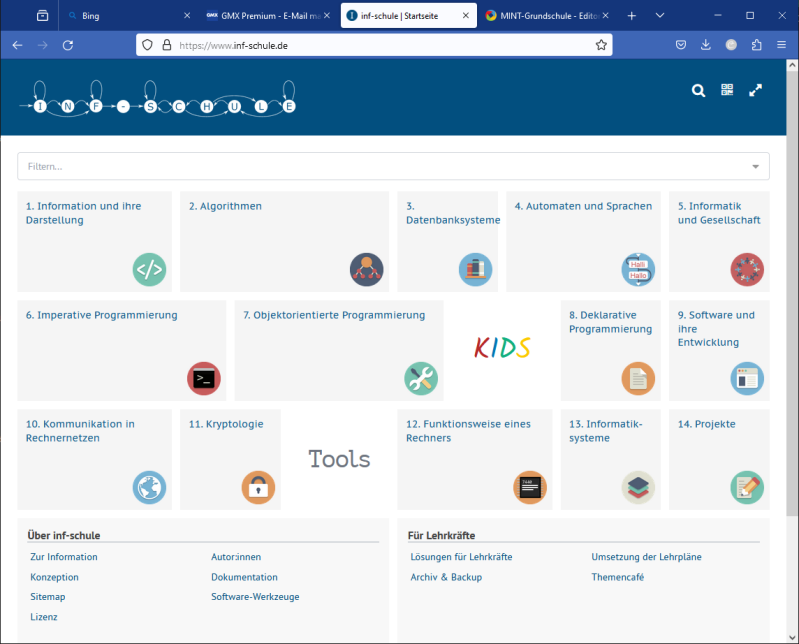This screenshot has height=644, width=799.
Task: Click the search magnifier icon in header
Action: [699, 91]
